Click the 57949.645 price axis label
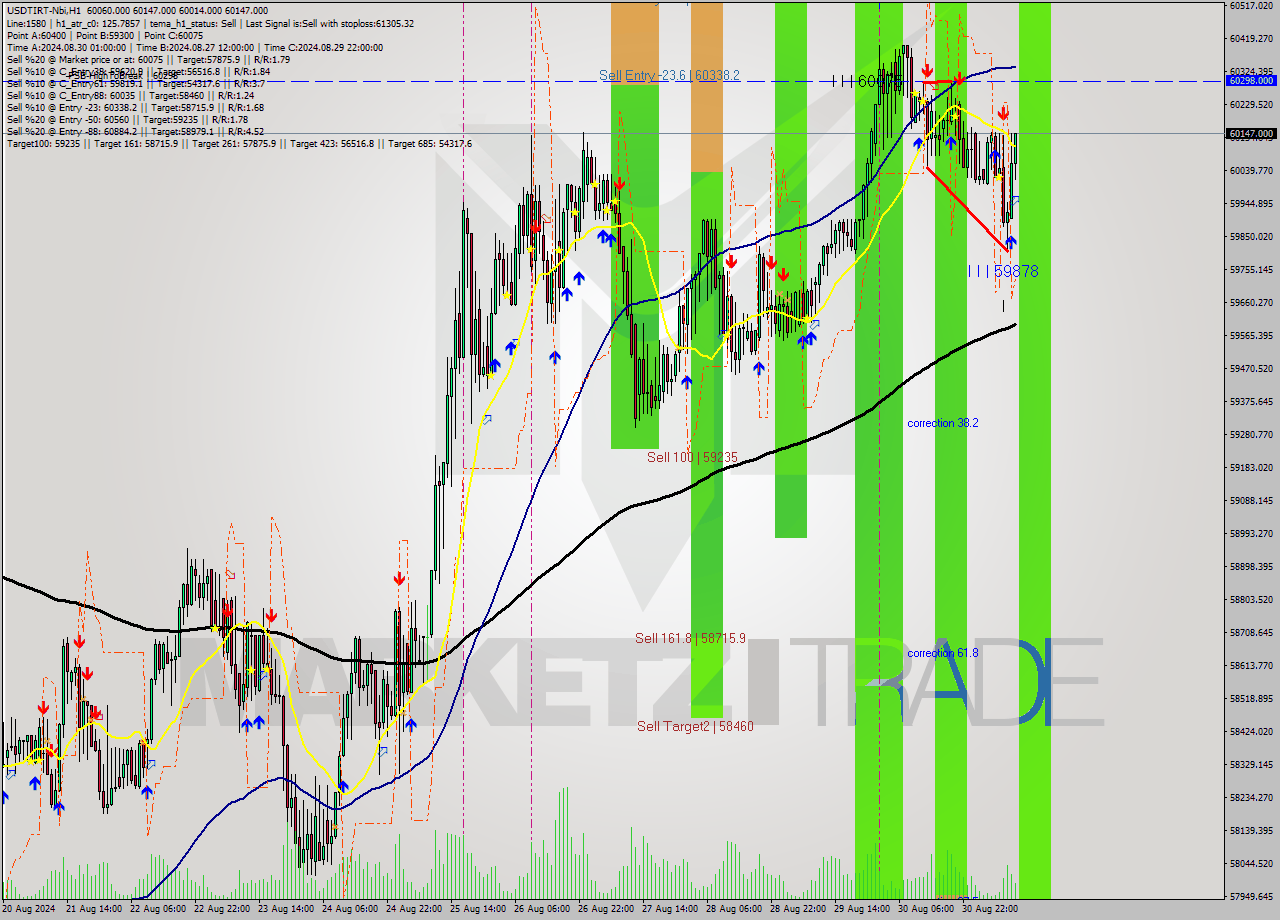The height and width of the screenshot is (920, 1280). coord(1250,896)
